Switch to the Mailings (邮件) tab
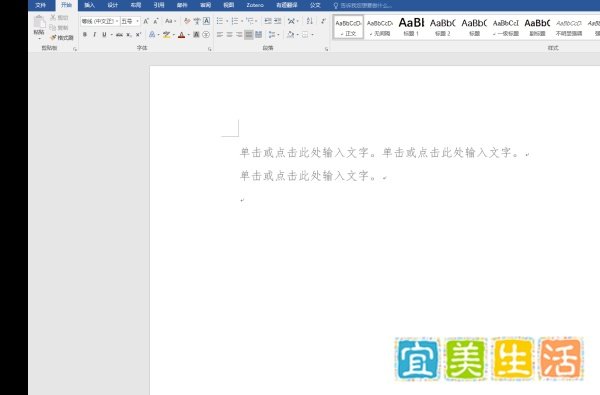This screenshot has width=600, height=395. click(x=182, y=5)
